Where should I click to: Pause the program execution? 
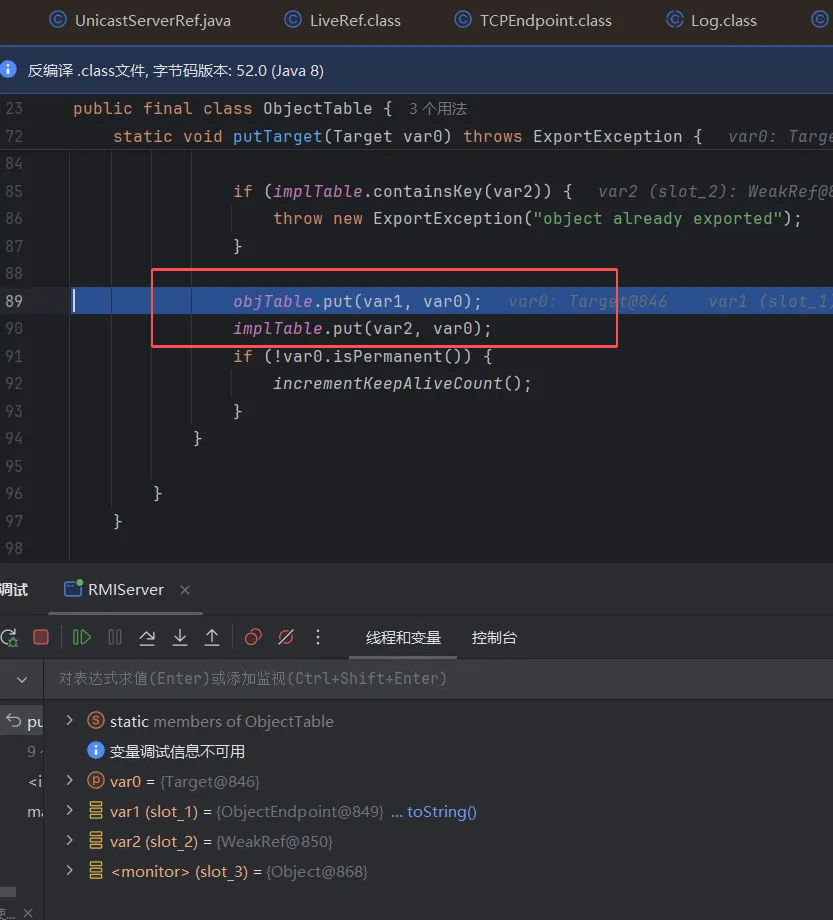coord(115,637)
